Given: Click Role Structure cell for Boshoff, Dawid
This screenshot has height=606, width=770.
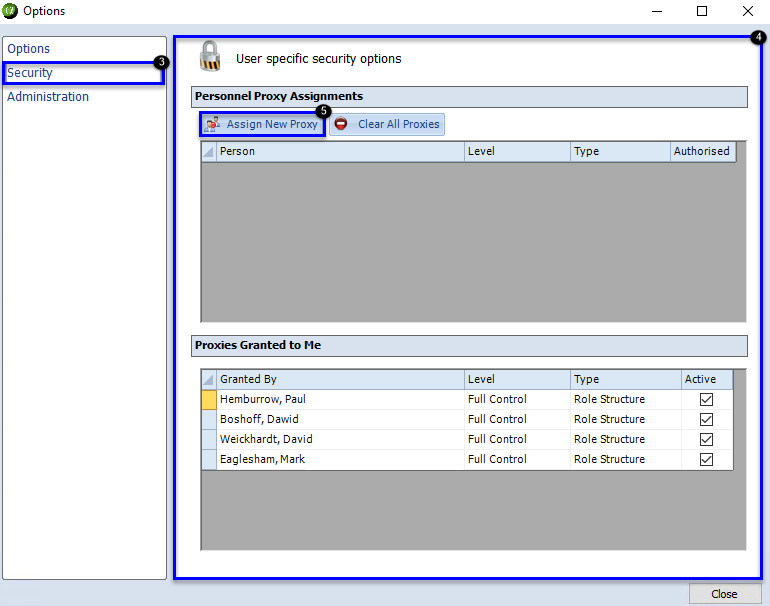Looking at the screenshot, I should coord(626,419).
